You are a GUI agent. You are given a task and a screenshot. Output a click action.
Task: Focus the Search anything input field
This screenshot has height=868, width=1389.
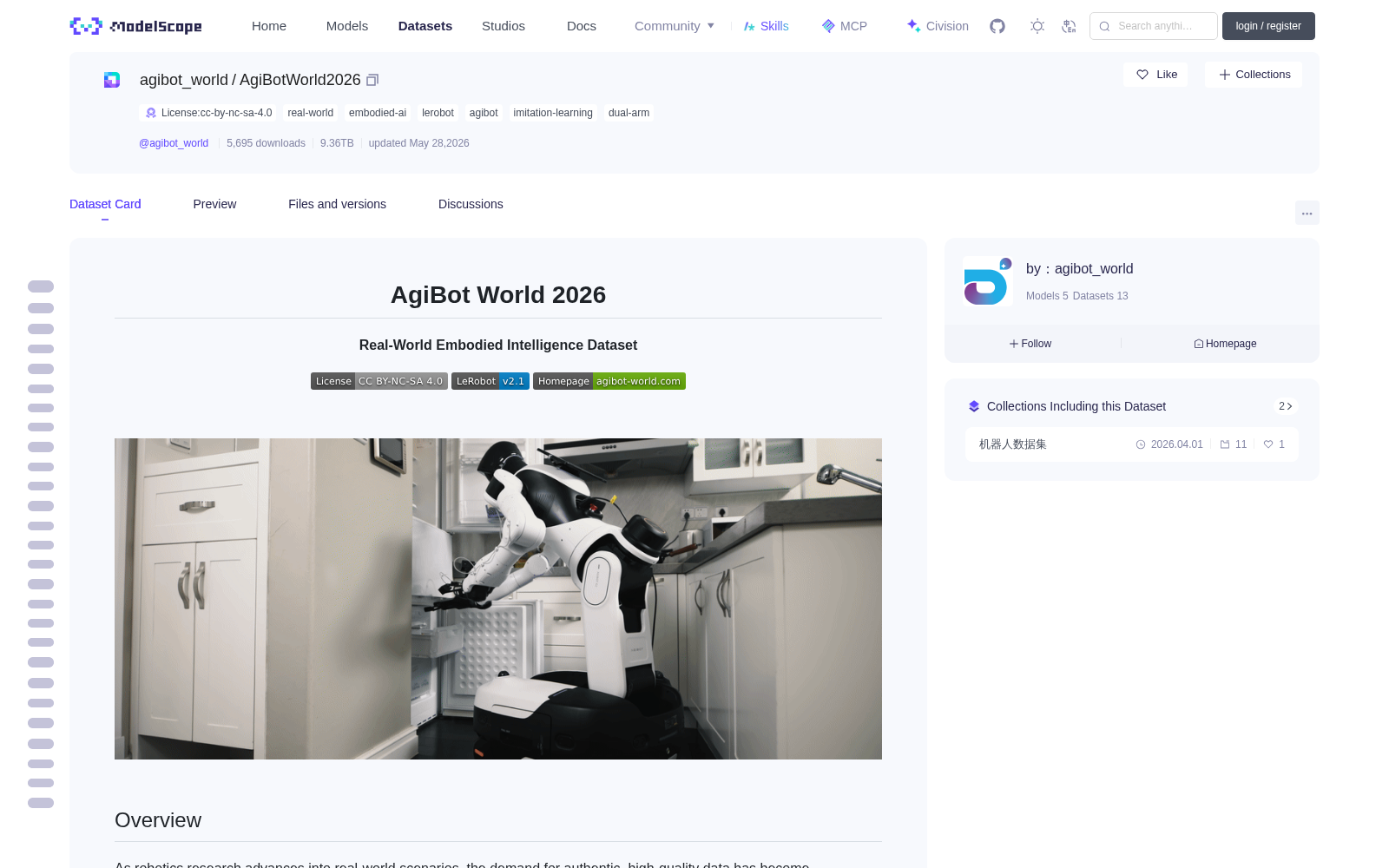click(x=1154, y=26)
